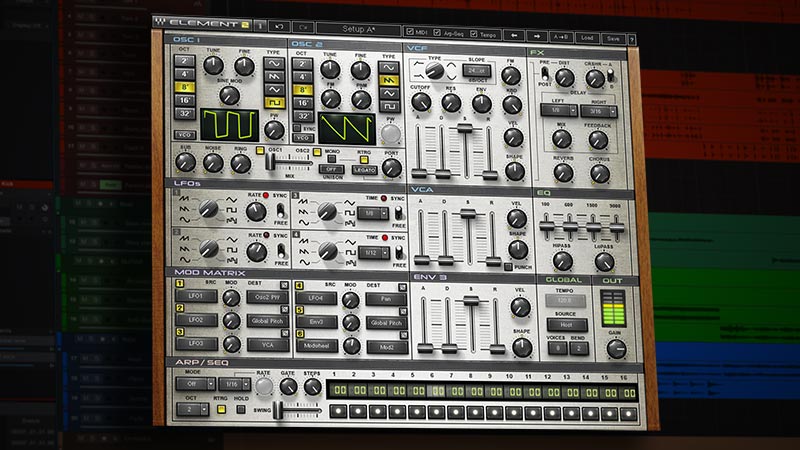Image resolution: width=800 pixels, height=450 pixels.
Task: Click mod matrix slot 1 corner icon
Action: coord(284,285)
